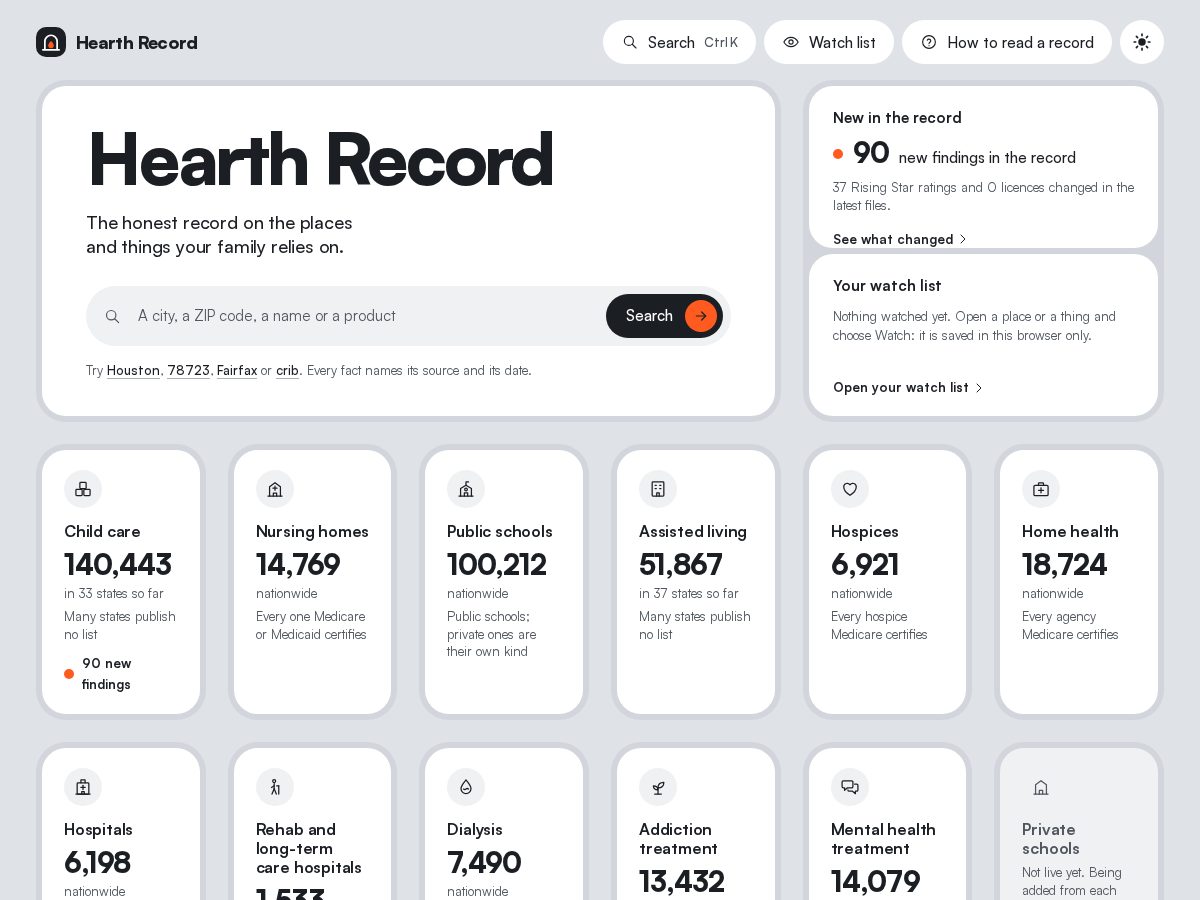1200x900 pixels.
Task: Click the Hearth Record brand name in header
Action: click(x=137, y=43)
